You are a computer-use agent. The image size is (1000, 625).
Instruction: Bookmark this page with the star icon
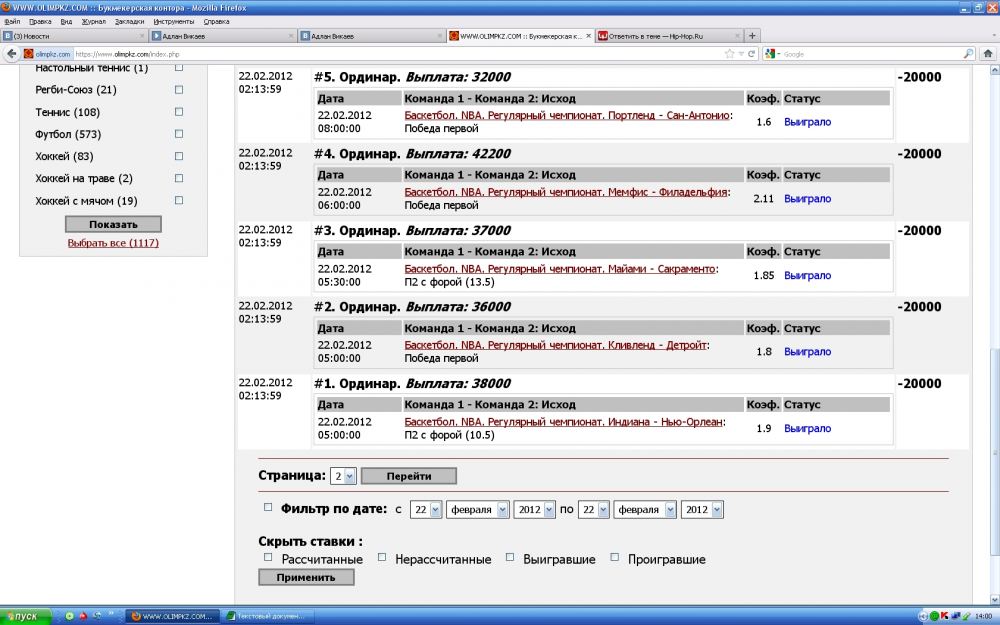pyautogui.click(x=730, y=54)
